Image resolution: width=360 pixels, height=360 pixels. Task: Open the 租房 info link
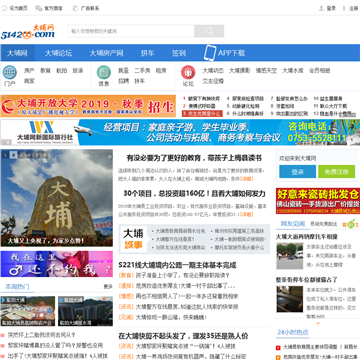[x=161, y=71]
